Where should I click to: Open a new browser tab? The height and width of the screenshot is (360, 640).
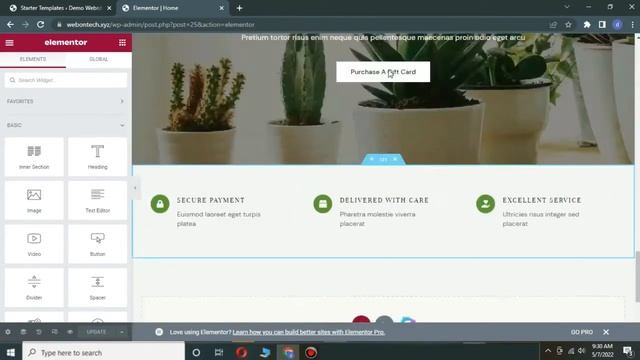[x=240, y=8]
